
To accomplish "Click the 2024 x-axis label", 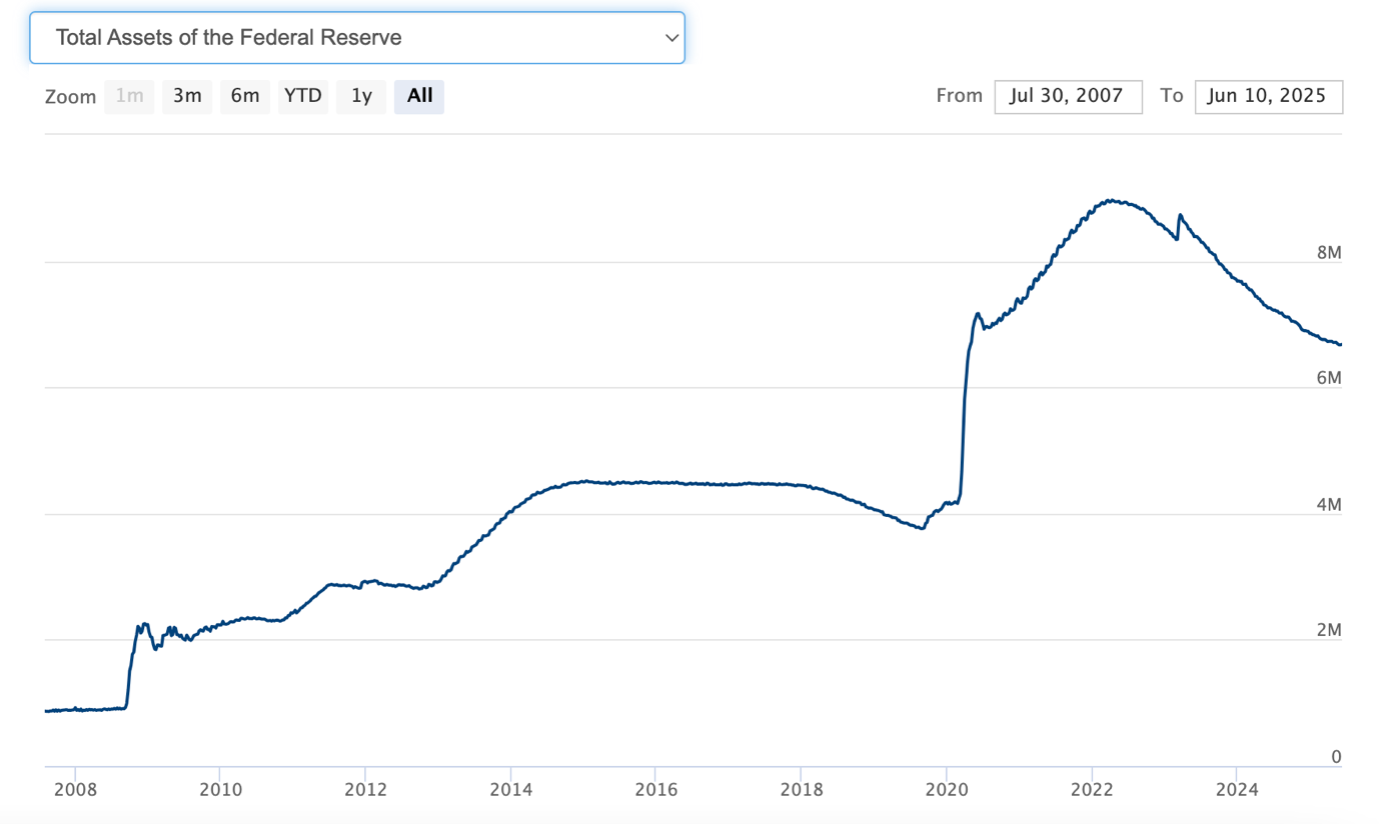I will (1236, 788).
